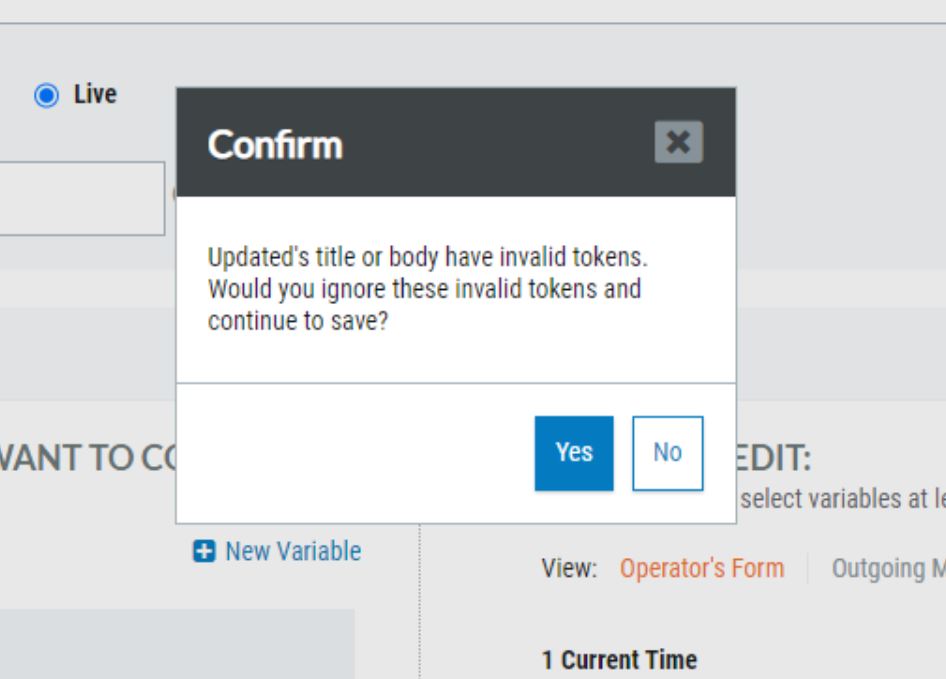The width and height of the screenshot is (946, 679).
Task: Close the Confirm dialog with X icon
Action: 678,142
